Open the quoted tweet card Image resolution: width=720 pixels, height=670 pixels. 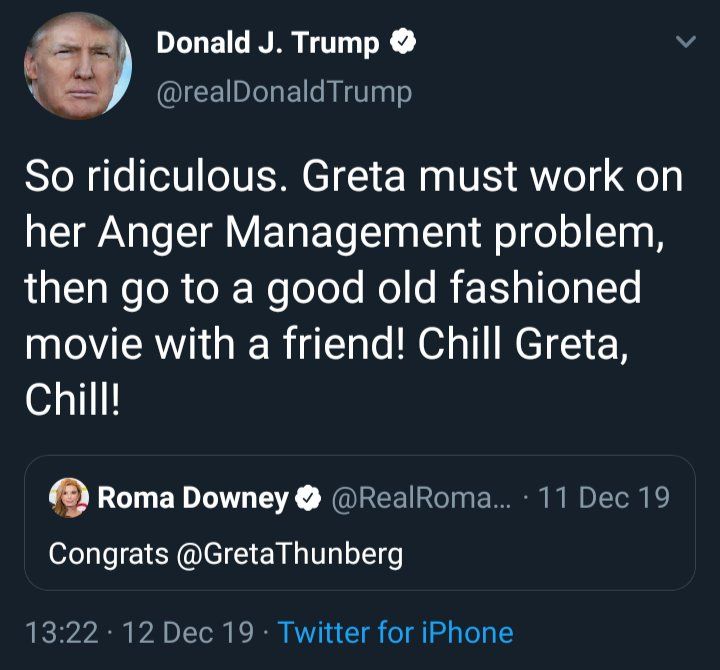360,523
